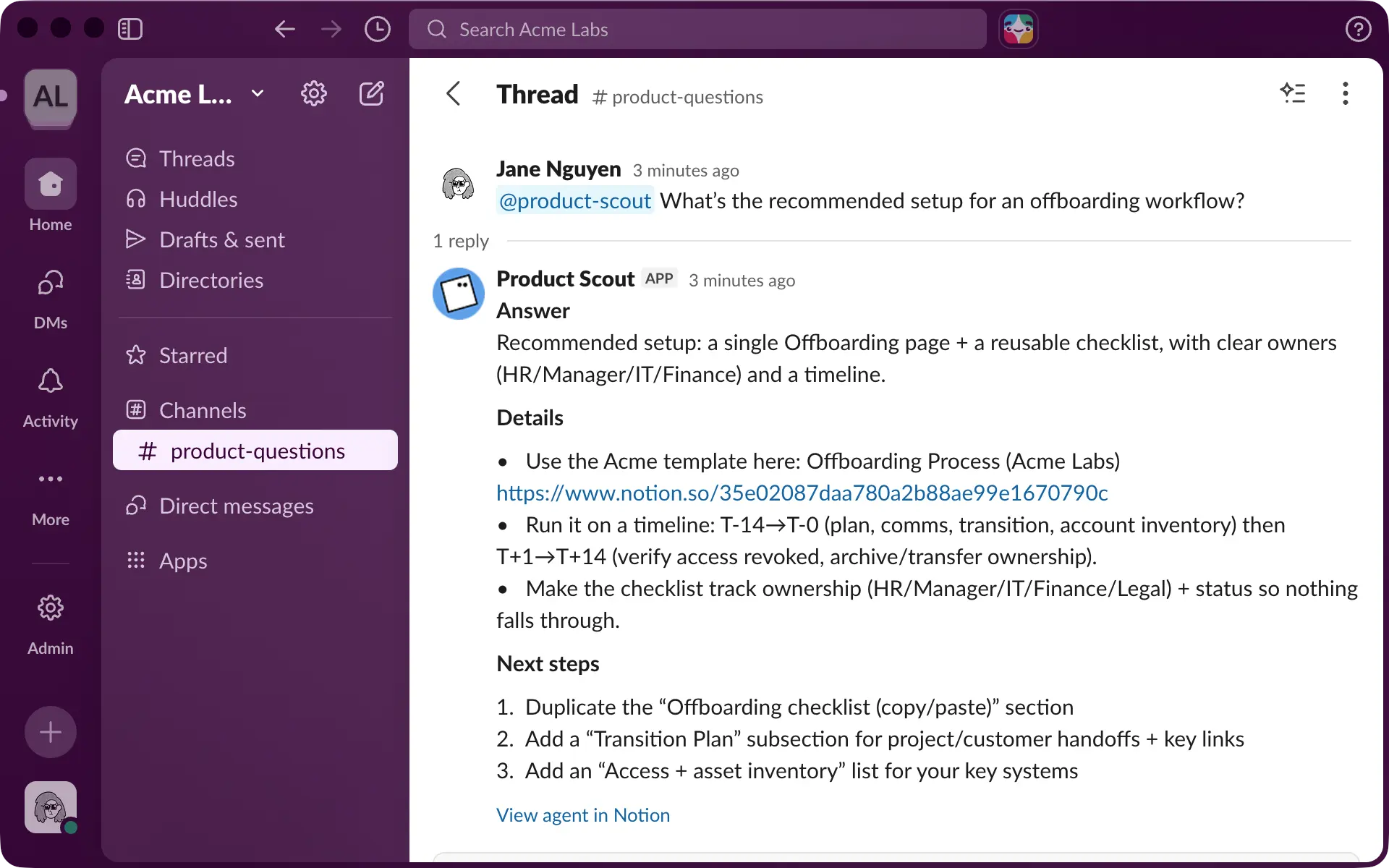The height and width of the screenshot is (868, 1389).
Task: Click the APP badge next to Product Scout
Action: coord(659,278)
